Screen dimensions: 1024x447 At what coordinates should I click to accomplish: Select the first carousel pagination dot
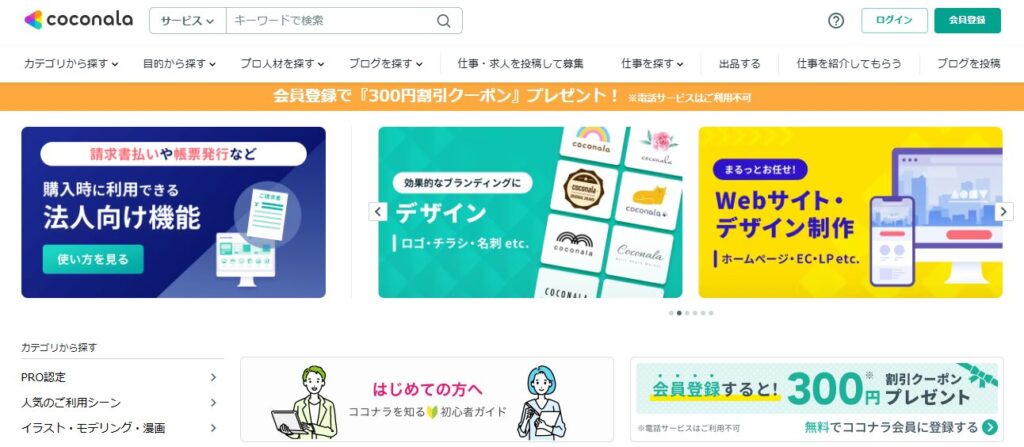671,313
